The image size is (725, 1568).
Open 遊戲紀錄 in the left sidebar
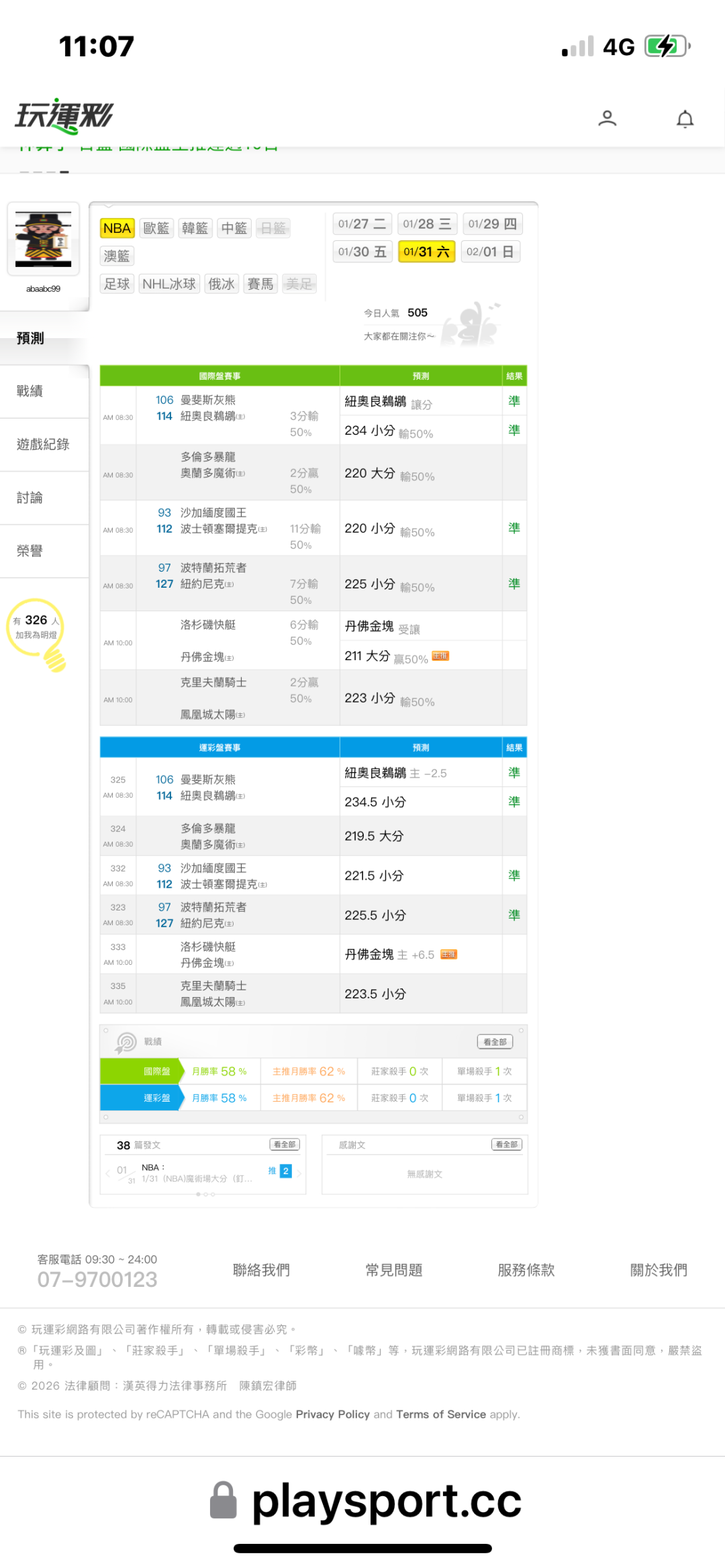pyautogui.click(x=43, y=444)
